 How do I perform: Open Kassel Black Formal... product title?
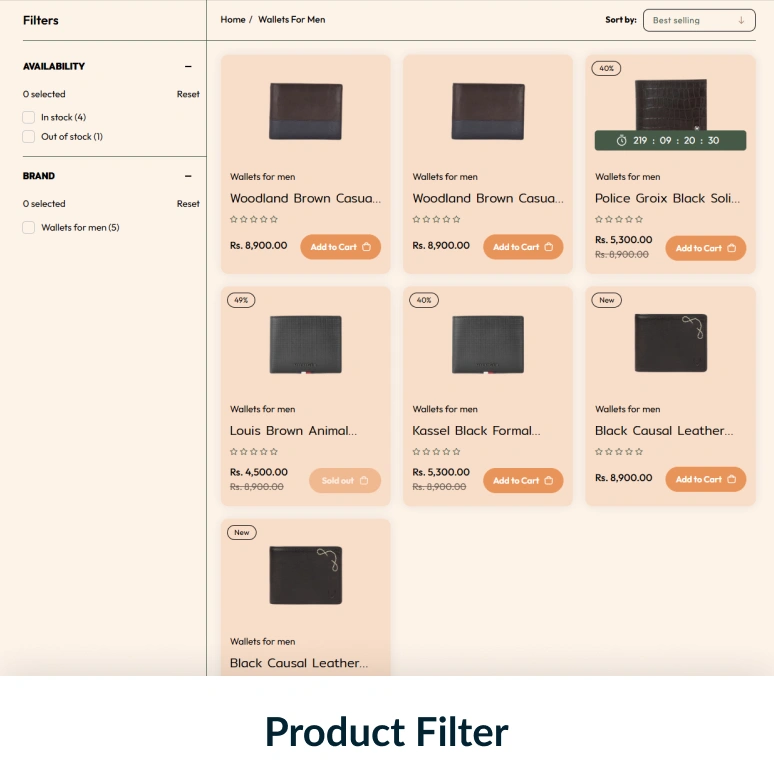[476, 430]
